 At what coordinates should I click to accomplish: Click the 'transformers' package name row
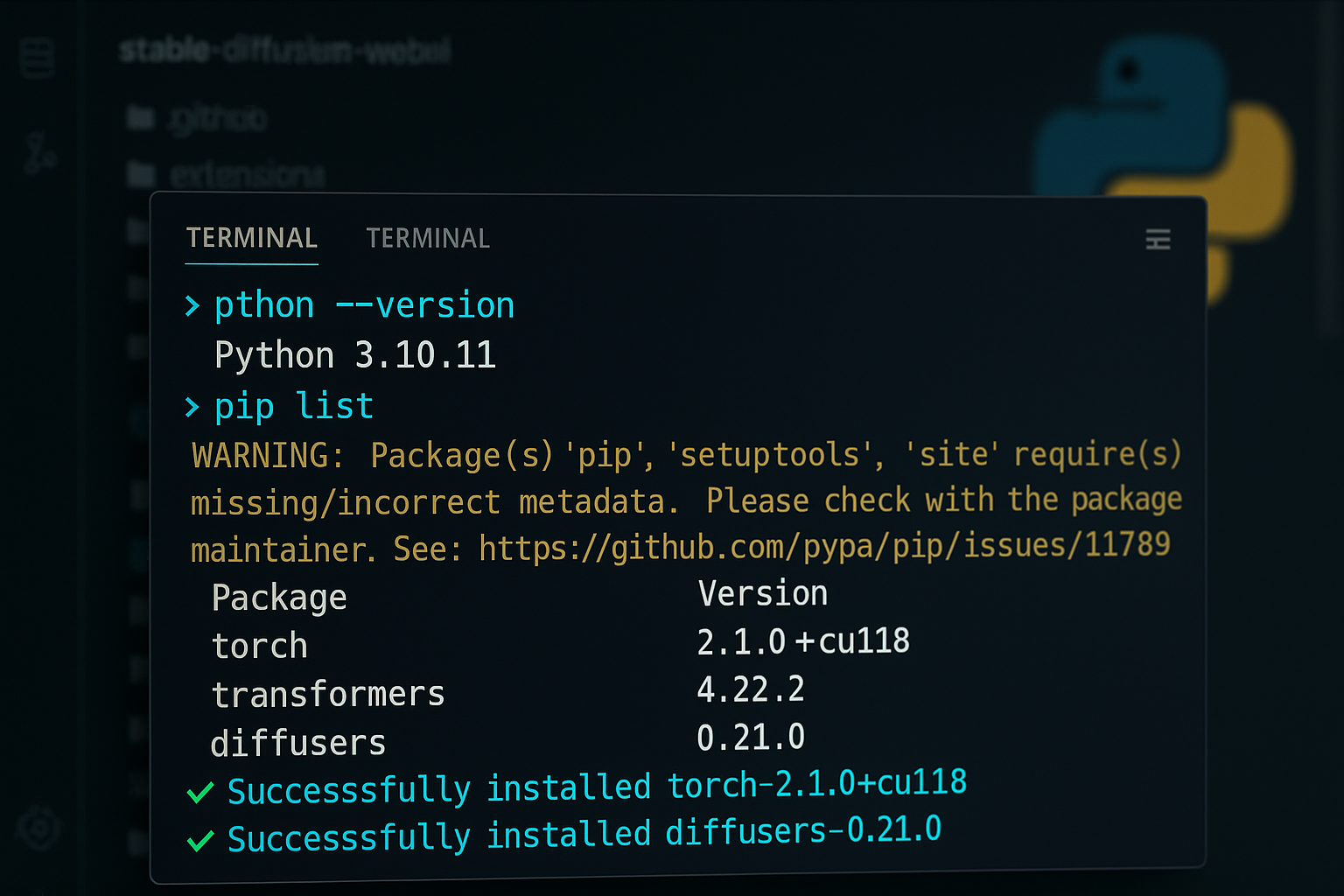tap(328, 695)
